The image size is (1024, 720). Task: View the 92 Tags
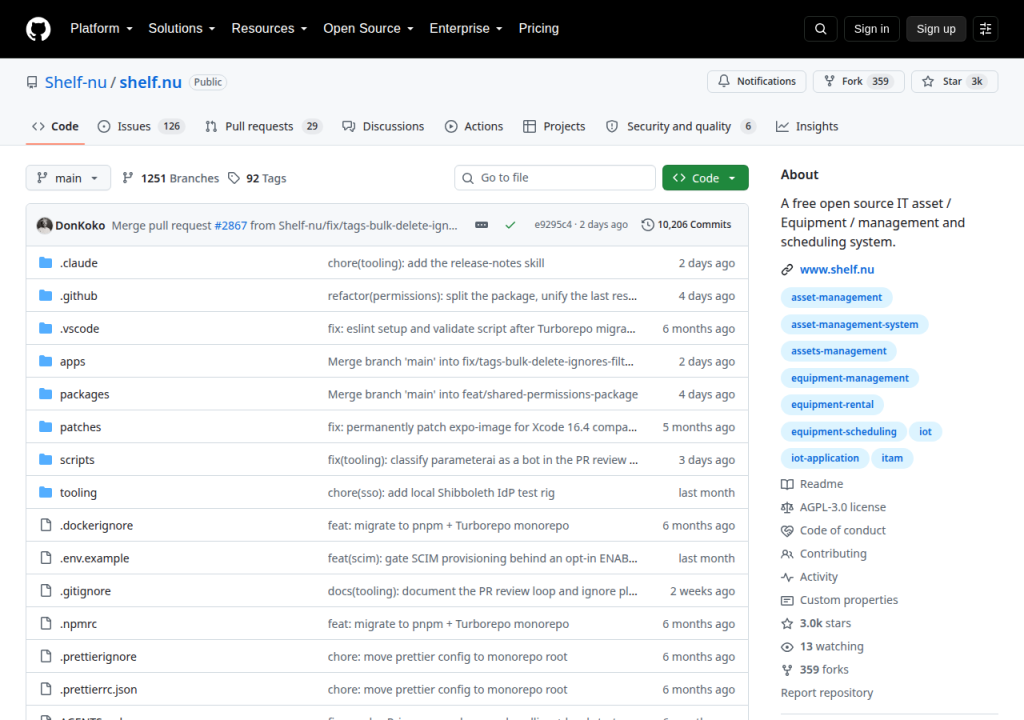(x=257, y=178)
